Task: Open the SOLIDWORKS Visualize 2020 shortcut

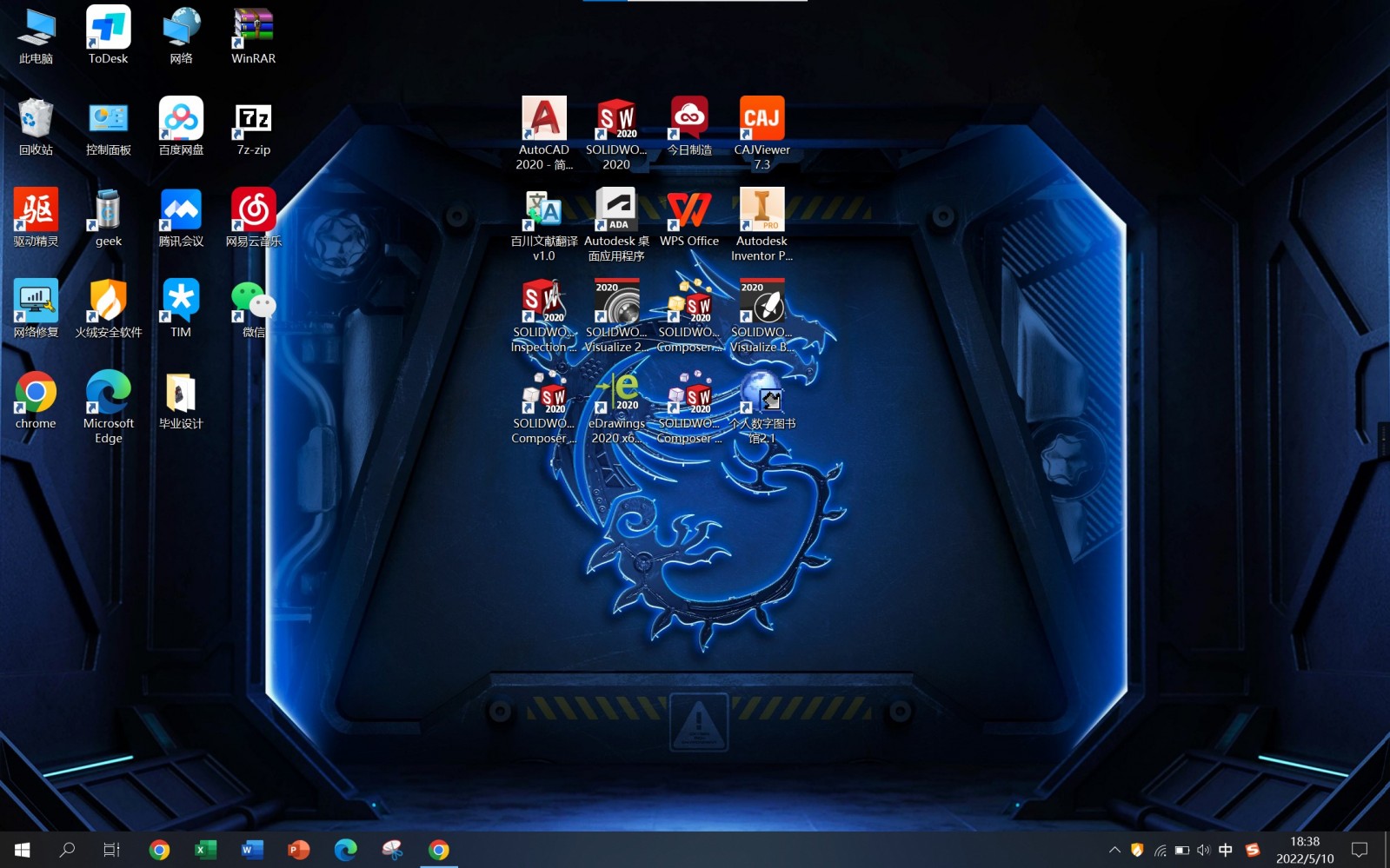Action: pos(616,316)
